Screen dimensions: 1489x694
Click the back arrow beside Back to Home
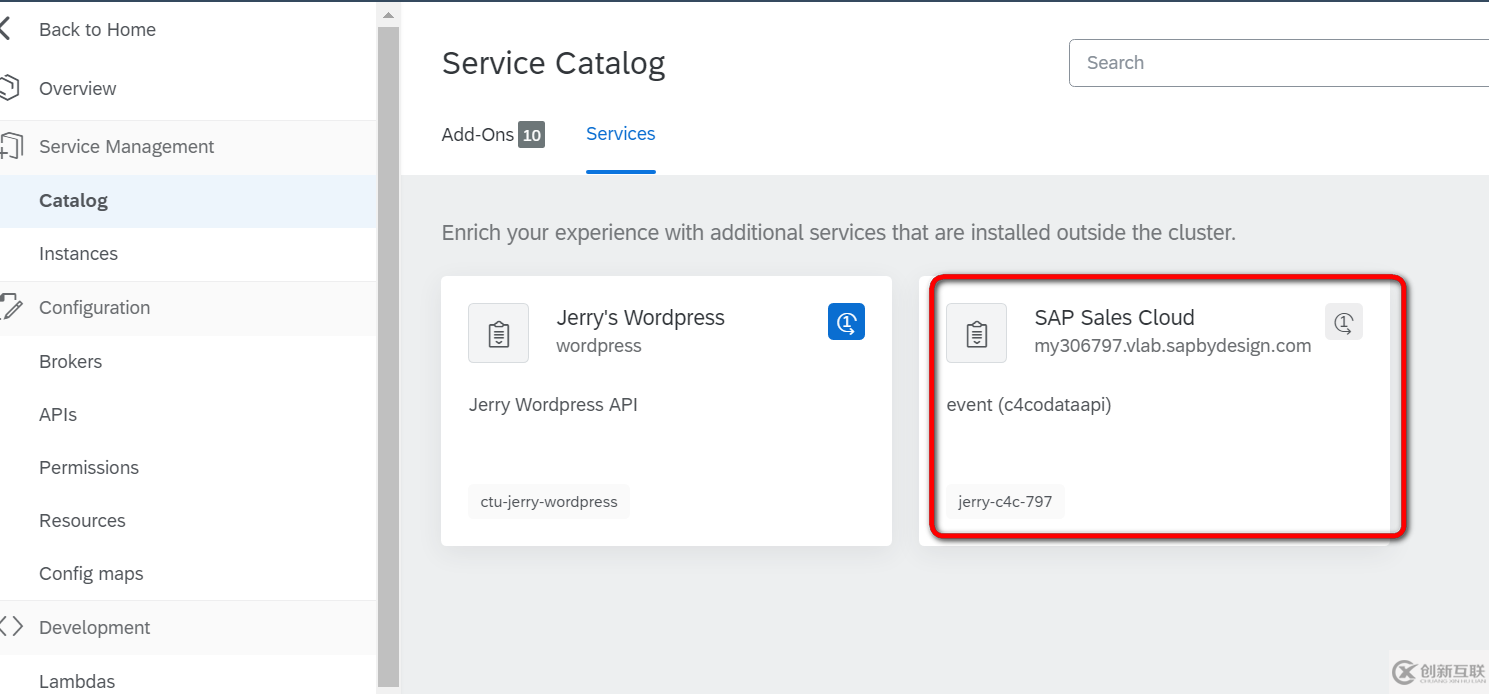tap(6, 27)
